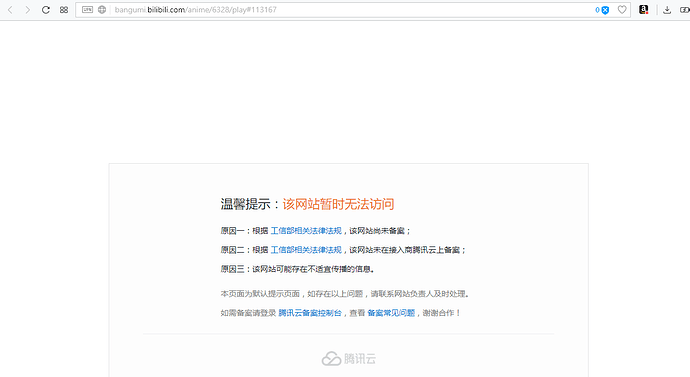690x377 pixels.
Task: Open 工信部相关法律法规 link in 原因二
Action: pyautogui.click(x=306, y=250)
